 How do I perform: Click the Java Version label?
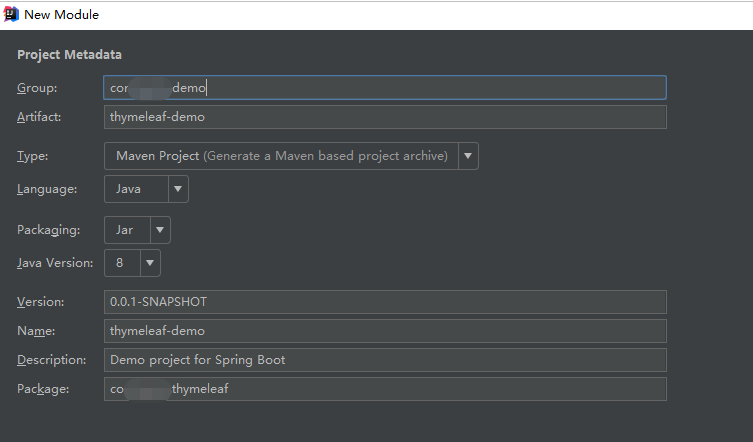(x=55, y=263)
